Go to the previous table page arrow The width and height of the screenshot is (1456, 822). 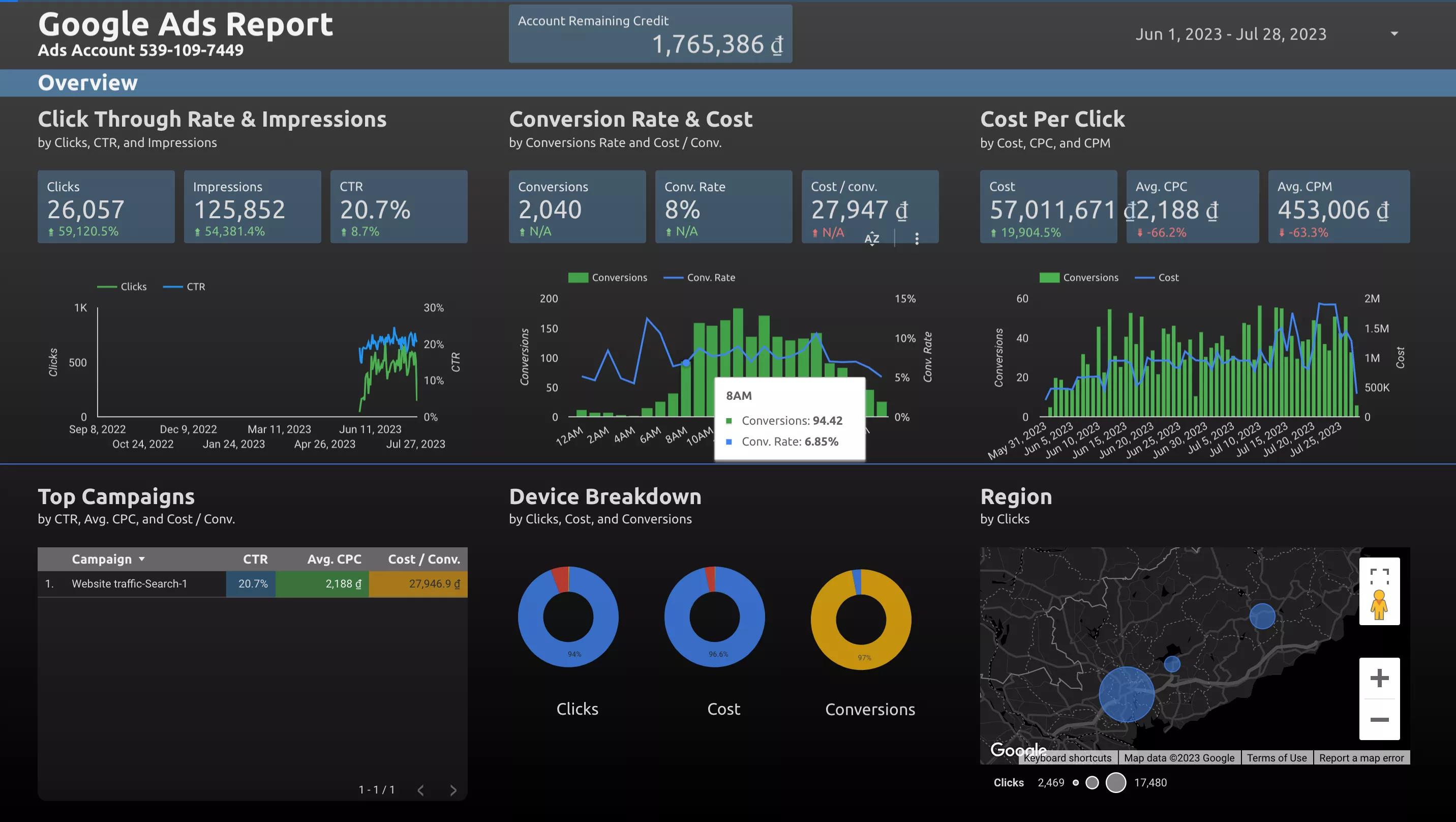[420, 790]
